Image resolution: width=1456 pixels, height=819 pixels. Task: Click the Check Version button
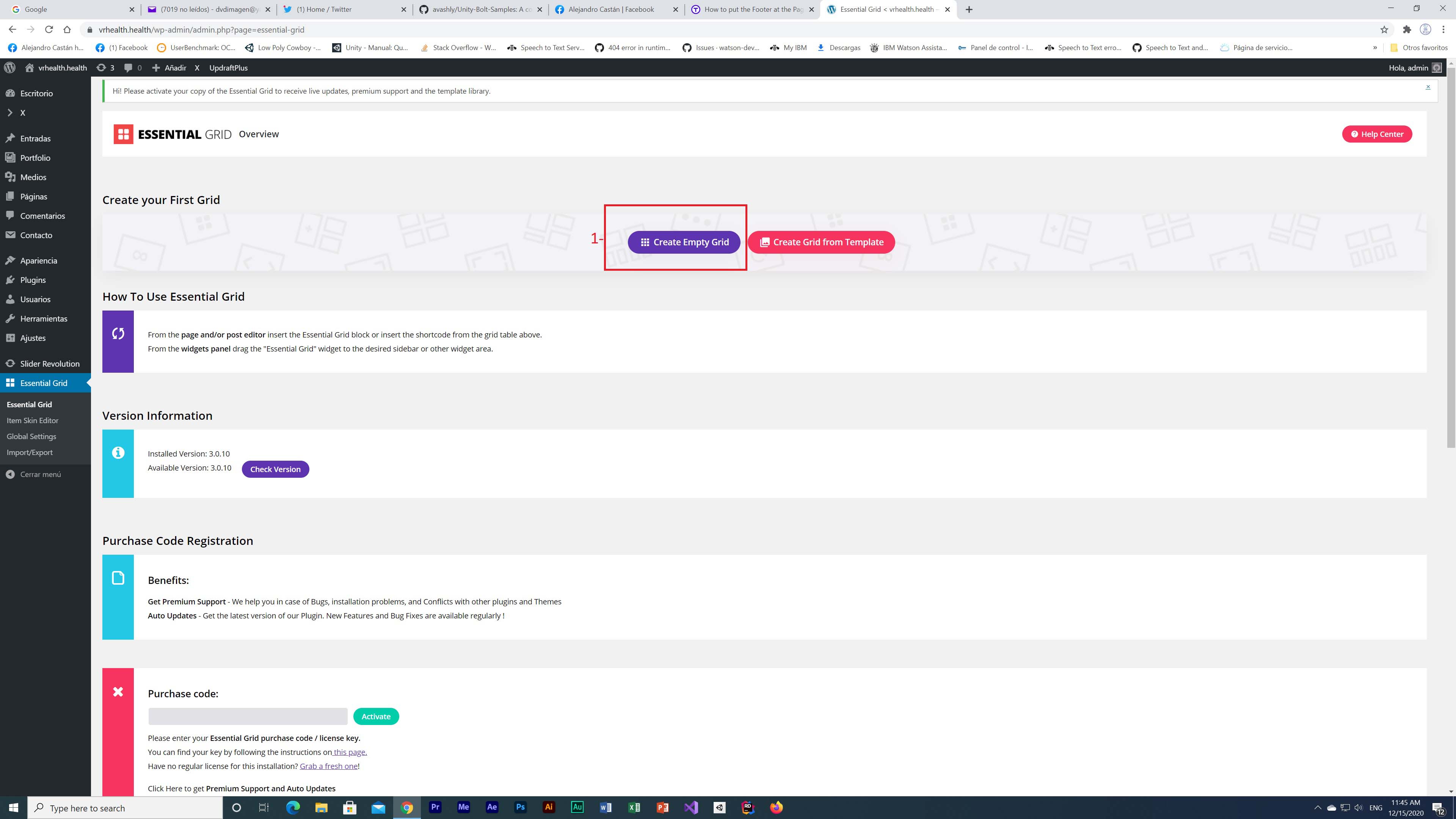coord(275,469)
